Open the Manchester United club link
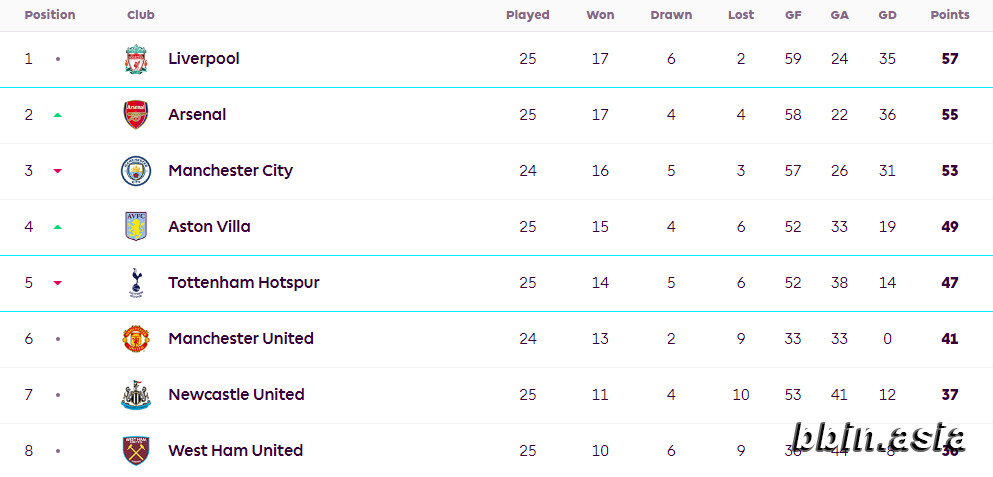993x477 pixels. point(241,338)
